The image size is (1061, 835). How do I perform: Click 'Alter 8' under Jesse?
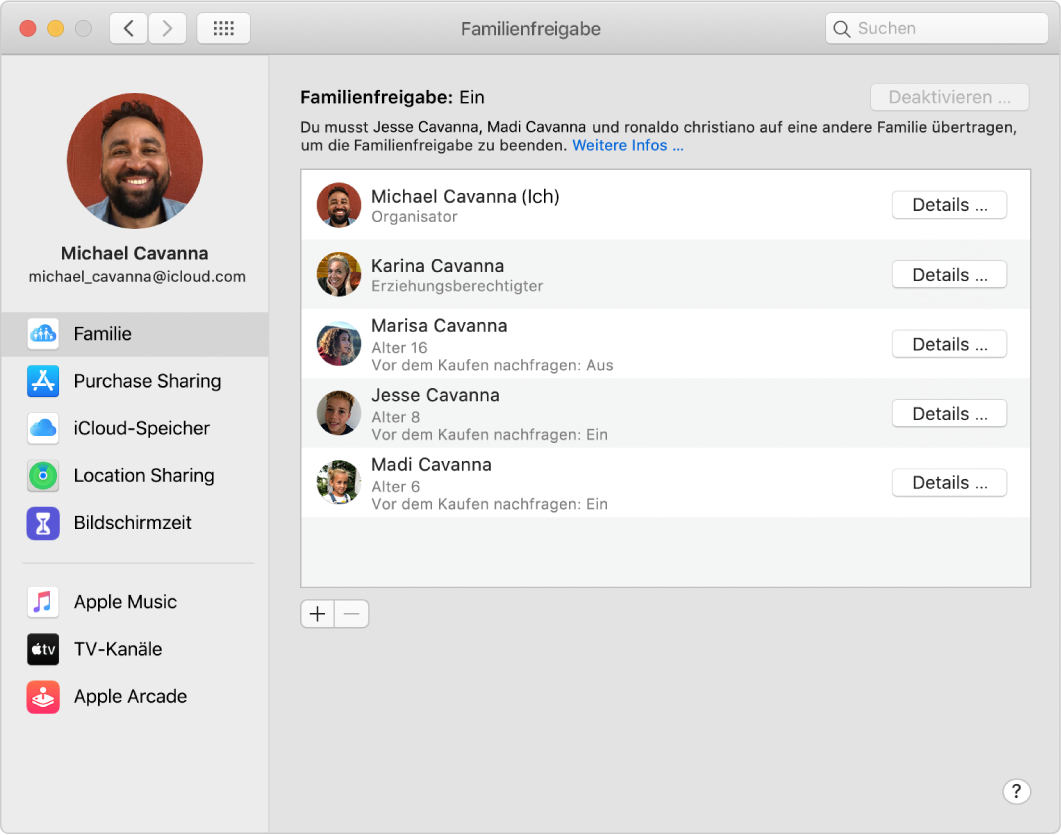[395, 418]
